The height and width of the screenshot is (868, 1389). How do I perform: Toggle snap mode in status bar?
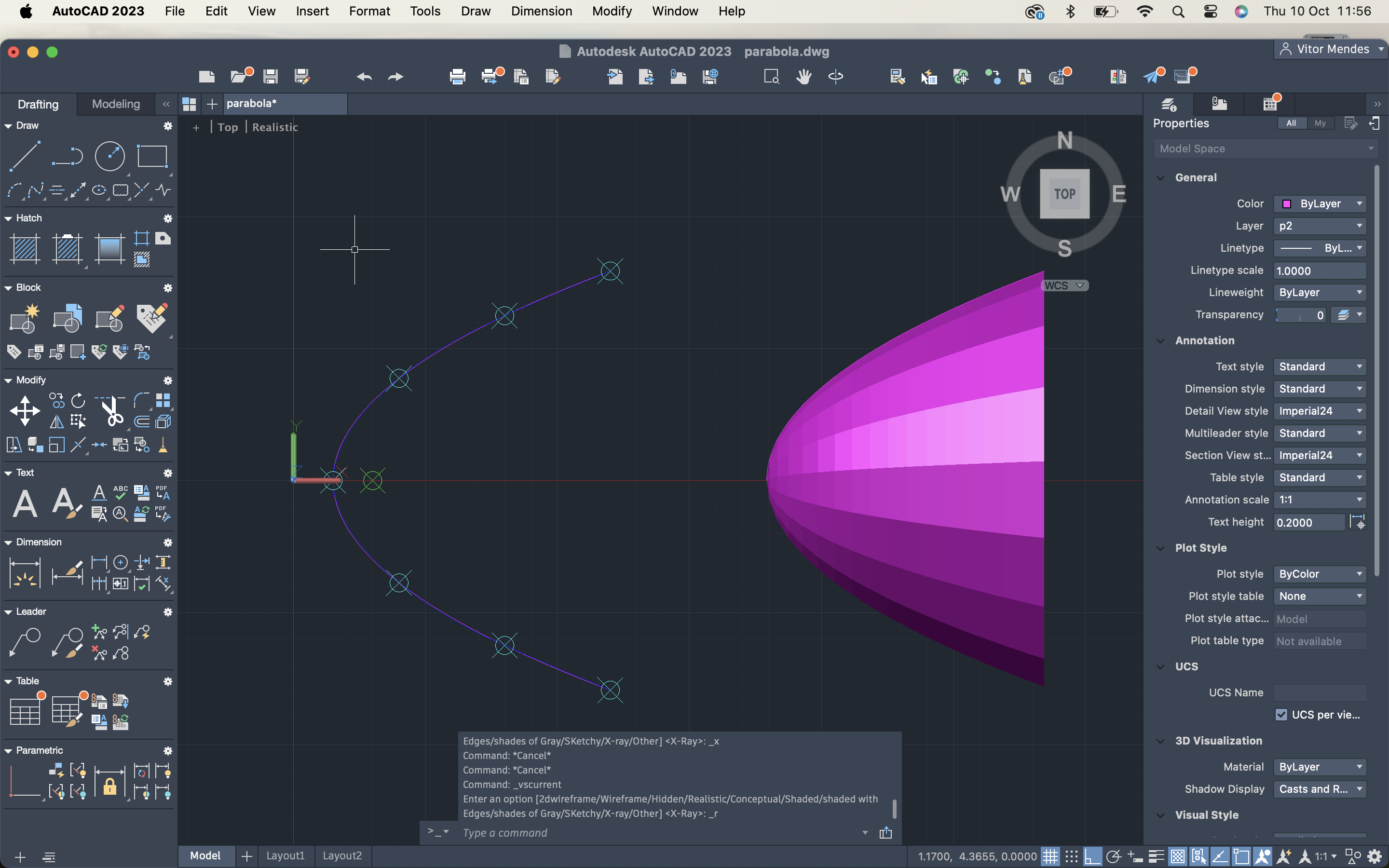(1071, 856)
